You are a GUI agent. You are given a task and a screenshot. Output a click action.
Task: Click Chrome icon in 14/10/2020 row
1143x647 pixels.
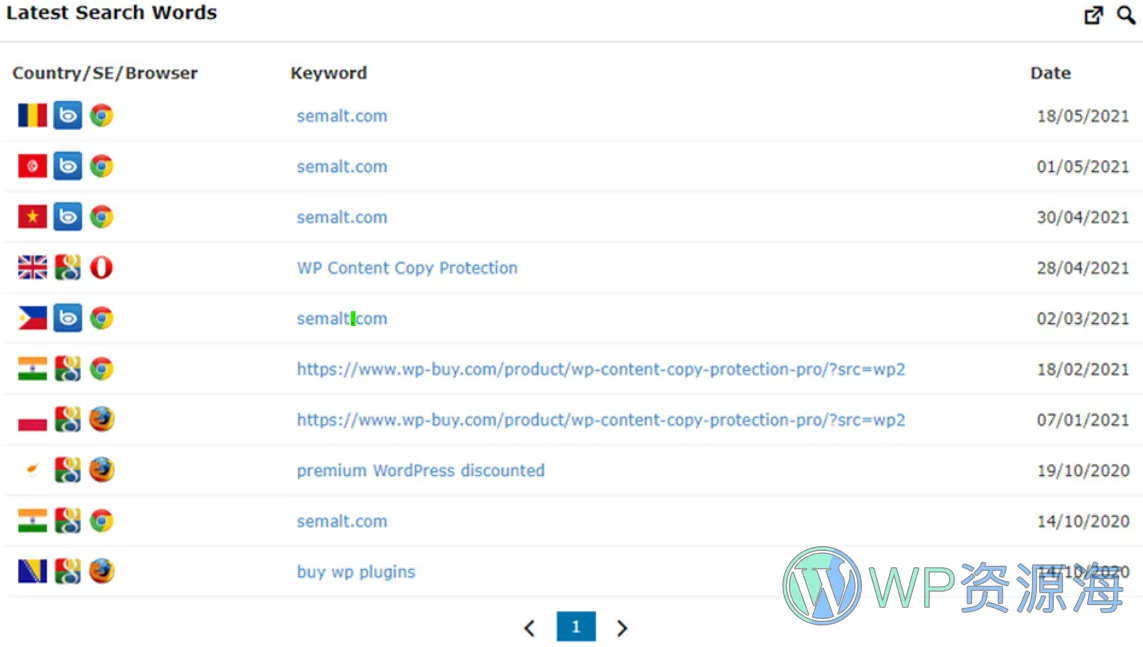tap(102, 520)
